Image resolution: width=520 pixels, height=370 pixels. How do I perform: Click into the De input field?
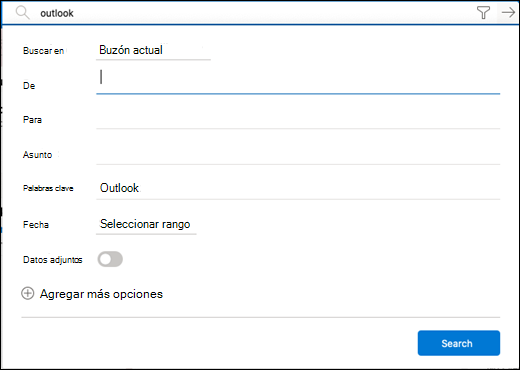pyautogui.click(x=298, y=80)
